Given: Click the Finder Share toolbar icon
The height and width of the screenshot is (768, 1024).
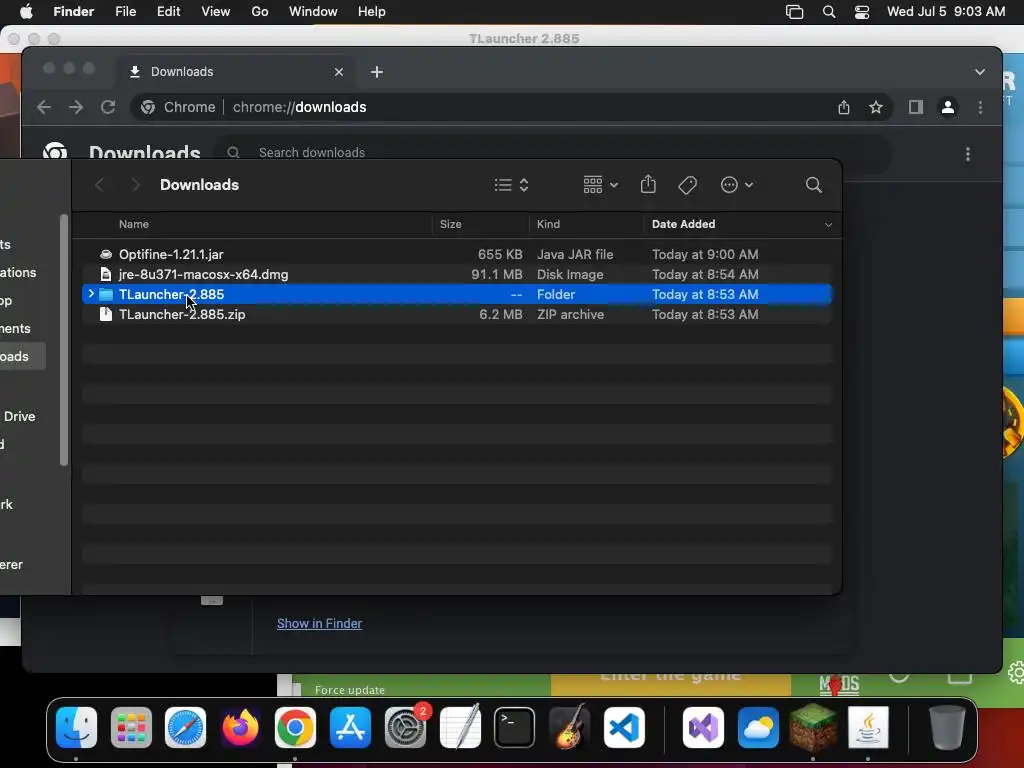Looking at the screenshot, I should (x=648, y=184).
